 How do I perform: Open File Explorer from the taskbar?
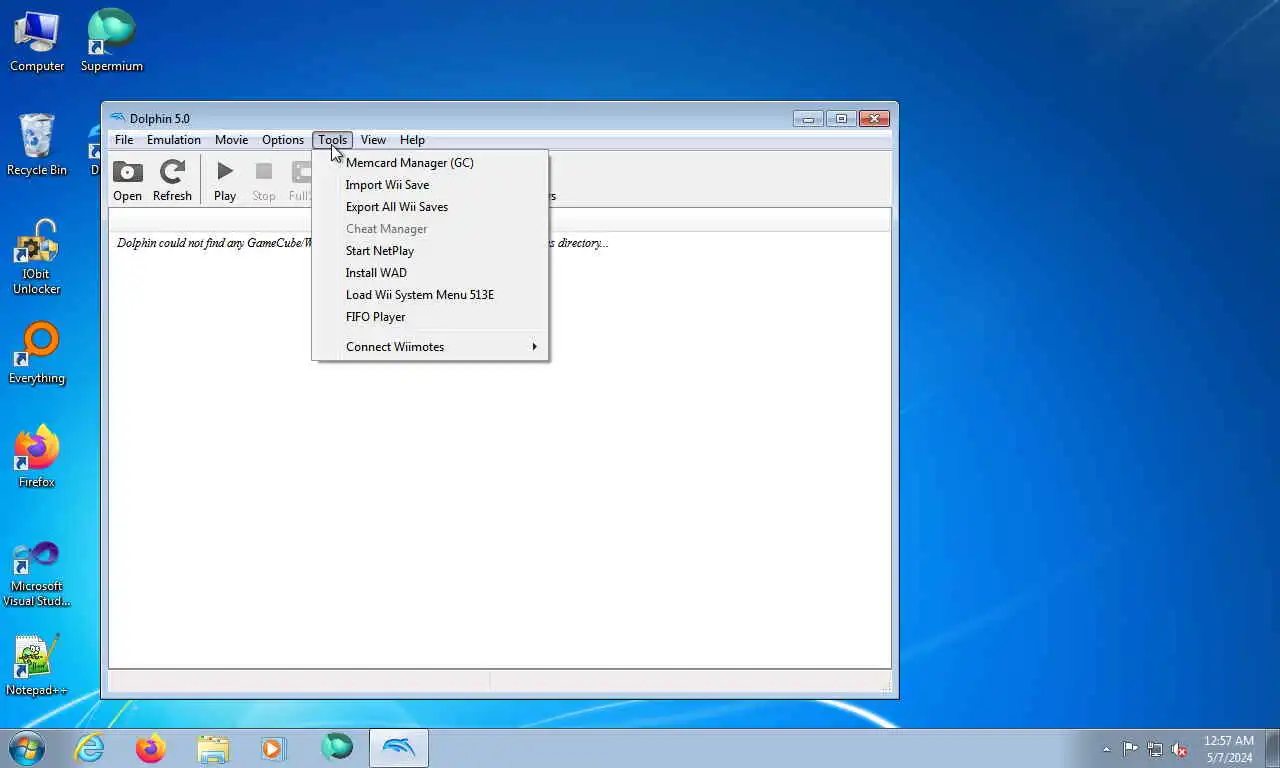click(x=213, y=748)
